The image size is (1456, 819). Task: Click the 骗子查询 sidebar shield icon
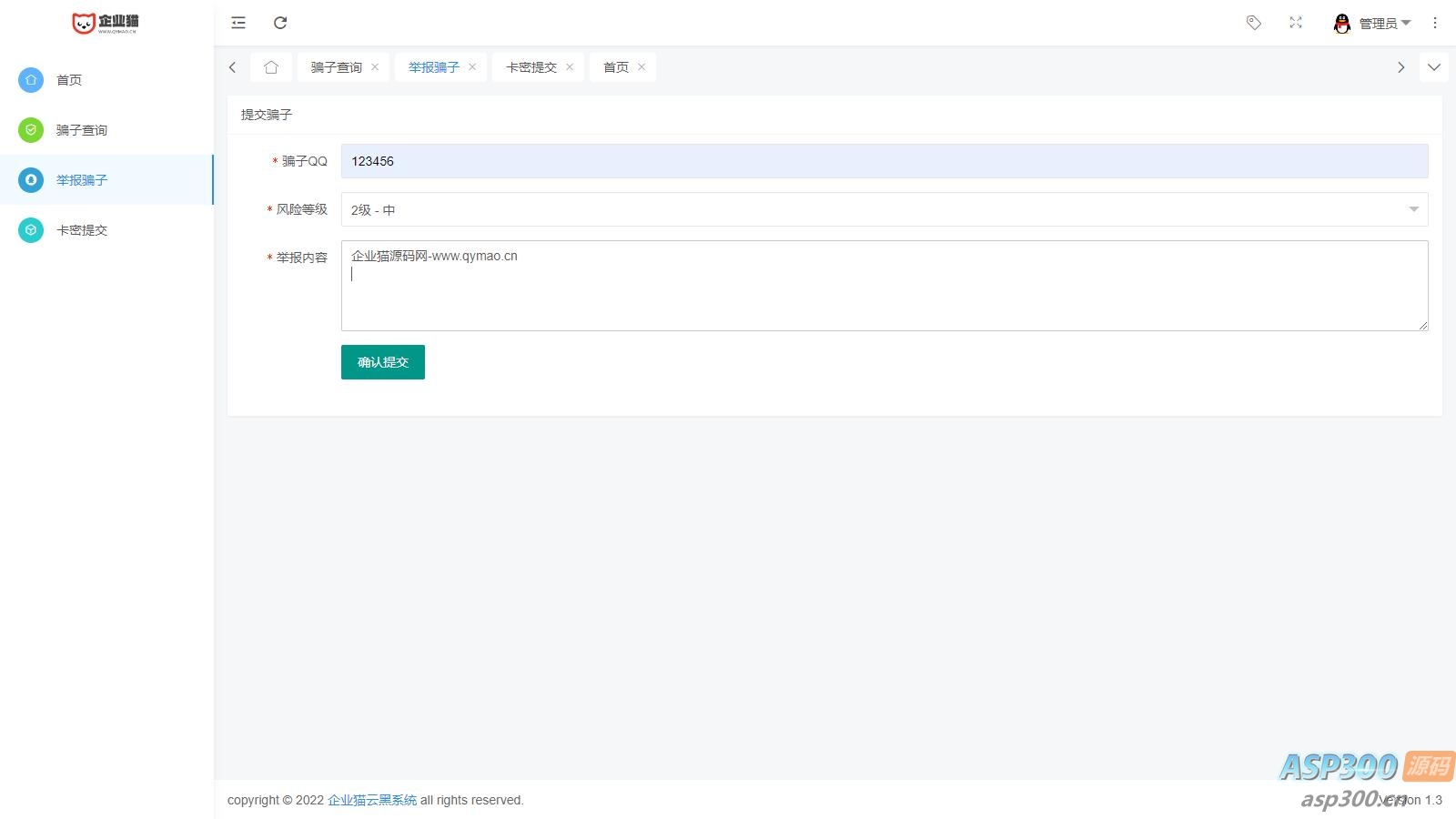31,130
